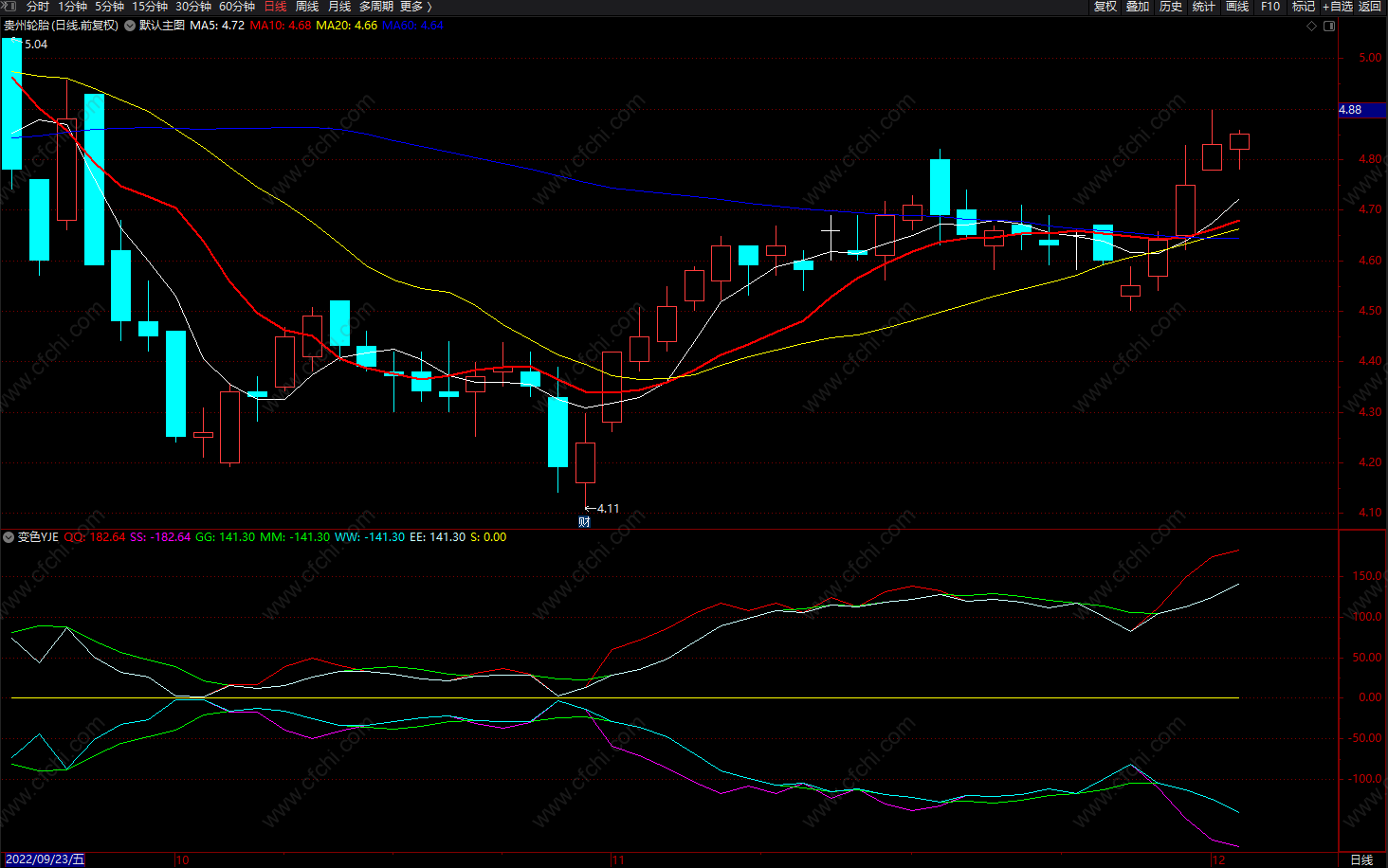
Task: Select the 60分钟 period tab
Action: point(237,7)
